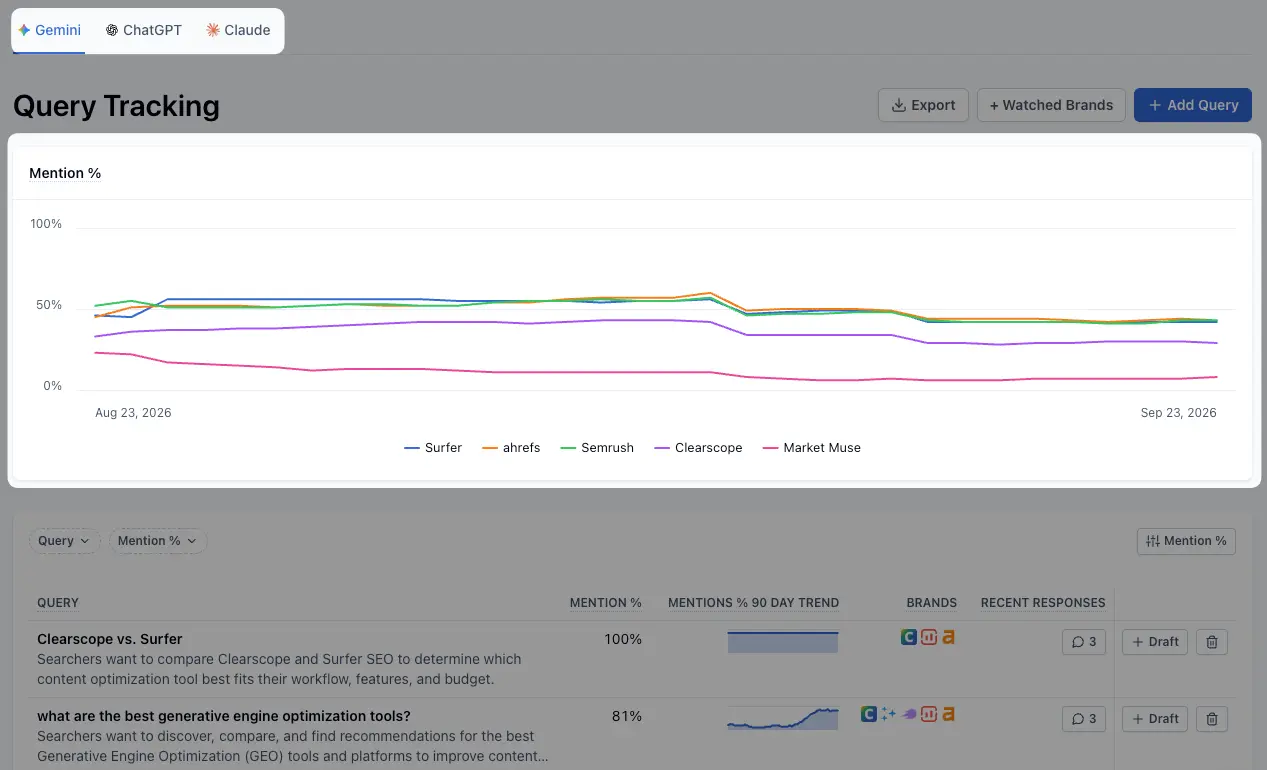Delete the Clearscope vs. Surfer query

pyautogui.click(x=1211, y=642)
